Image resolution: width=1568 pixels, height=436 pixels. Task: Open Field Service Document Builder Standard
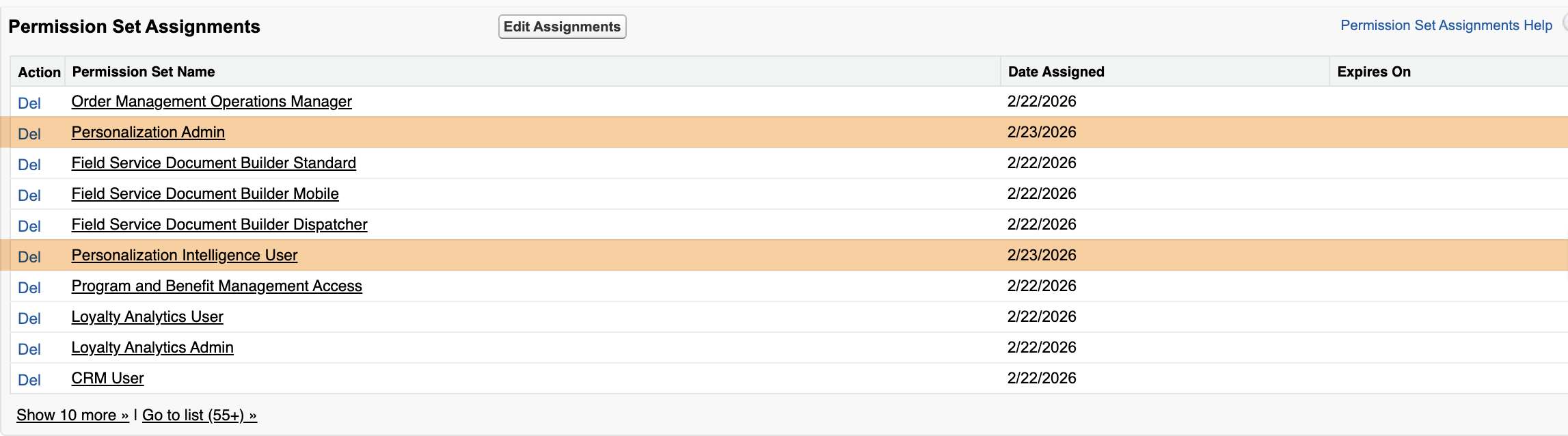[x=213, y=163]
